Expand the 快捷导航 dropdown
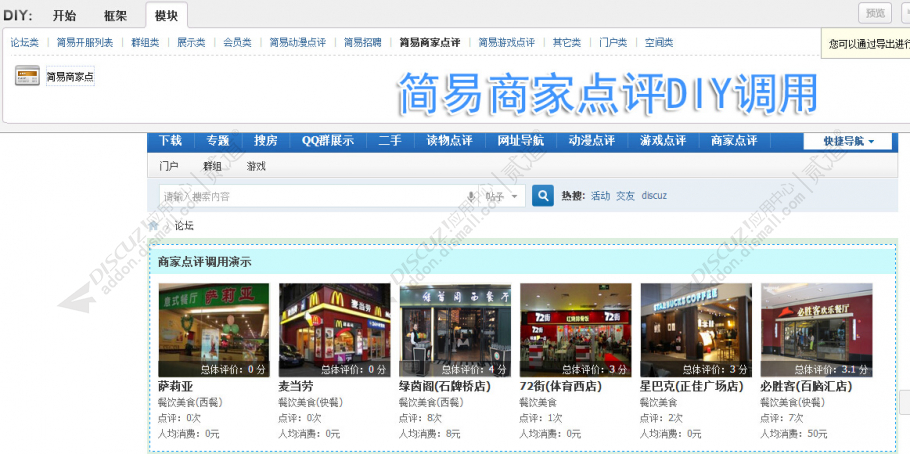The height and width of the screenshot is (454, 910). click(x=848, y=141)
